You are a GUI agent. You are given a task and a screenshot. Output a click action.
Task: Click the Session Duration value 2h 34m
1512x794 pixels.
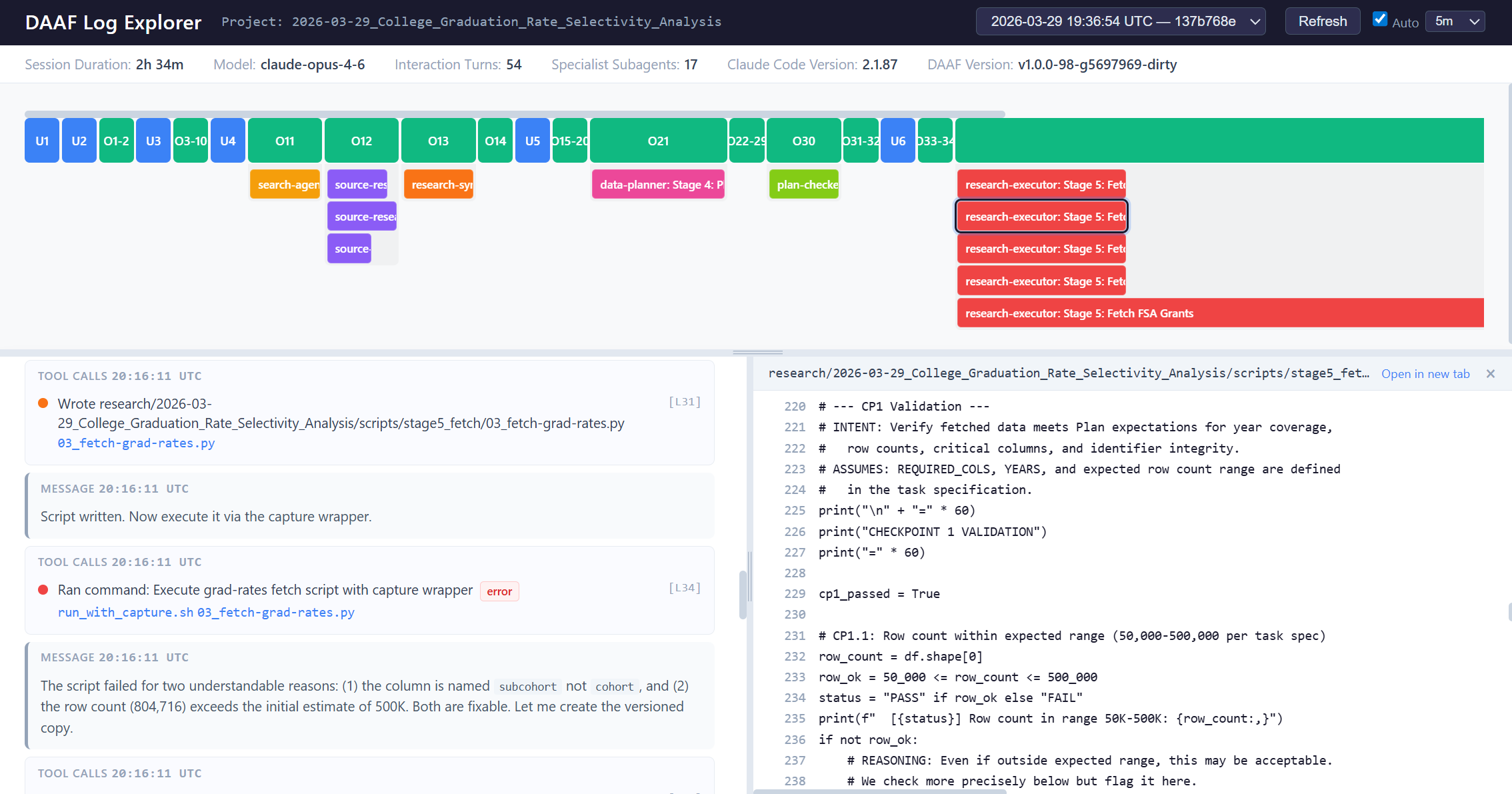(x=160, y=65)
